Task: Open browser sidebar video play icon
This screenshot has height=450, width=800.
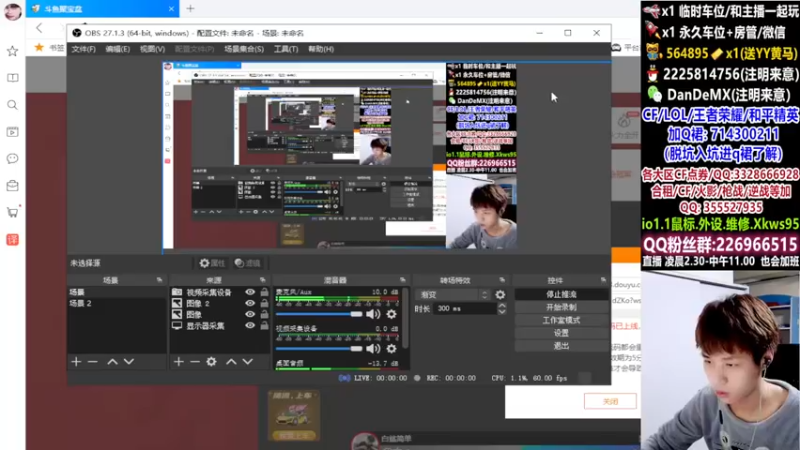Action: pos(12,132)
